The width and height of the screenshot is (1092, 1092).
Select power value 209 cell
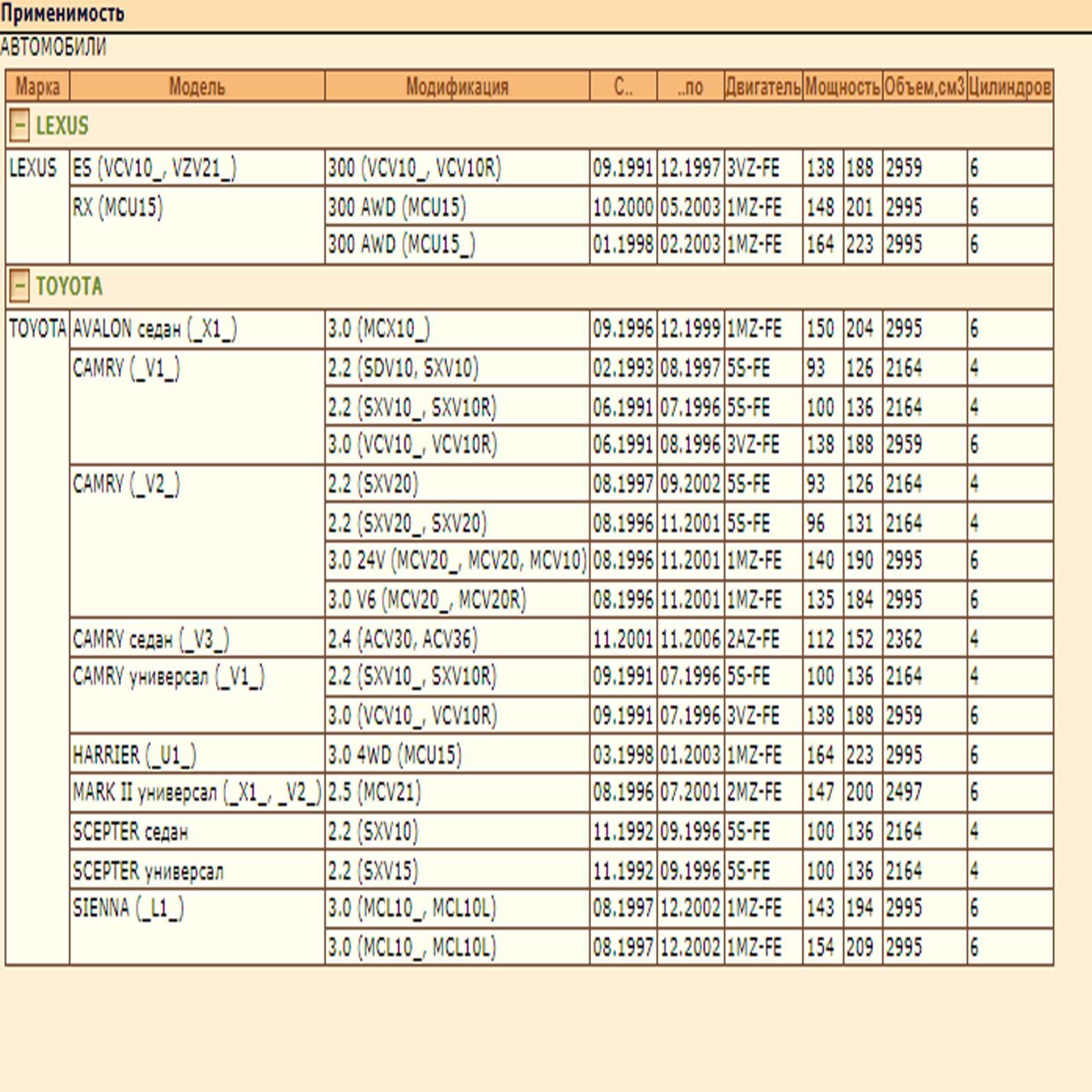pos(863,947)
